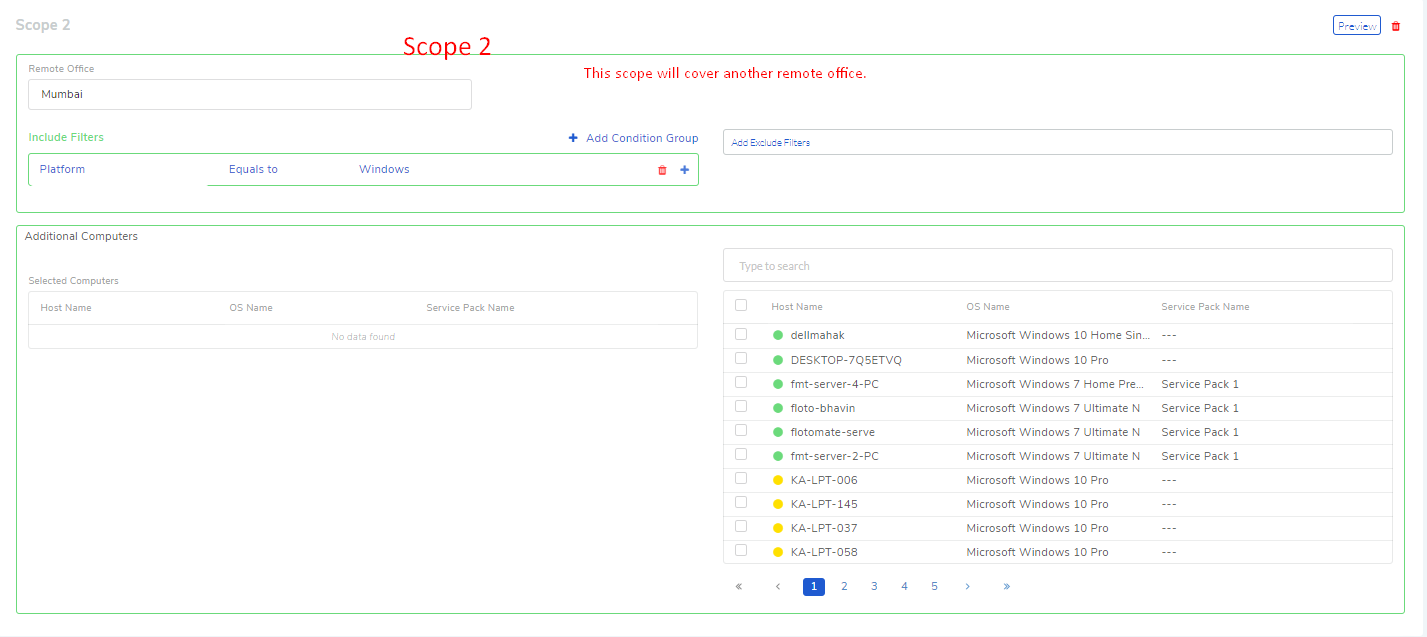Open the Remote Office Mumbai dropdown
The image size is (1427, 637).
pyautogui.click(x=250, y=94)
